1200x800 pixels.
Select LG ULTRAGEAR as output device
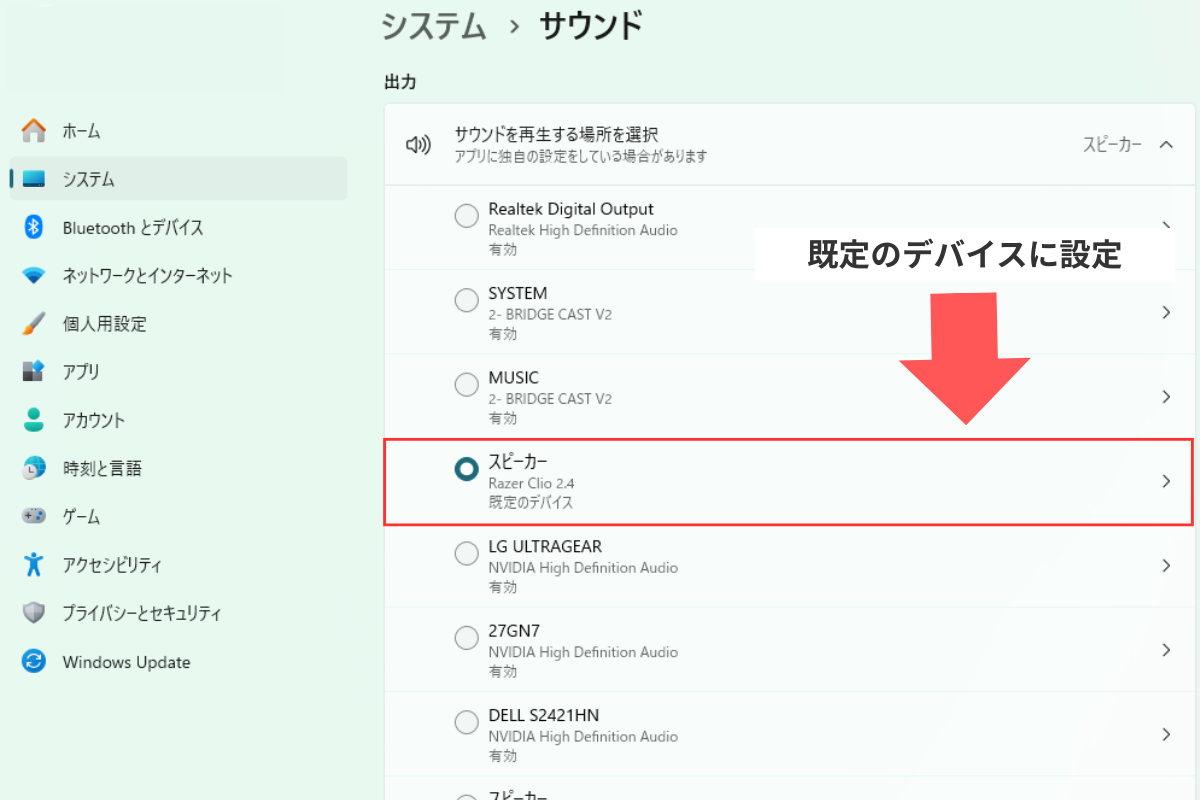point(466,553)
